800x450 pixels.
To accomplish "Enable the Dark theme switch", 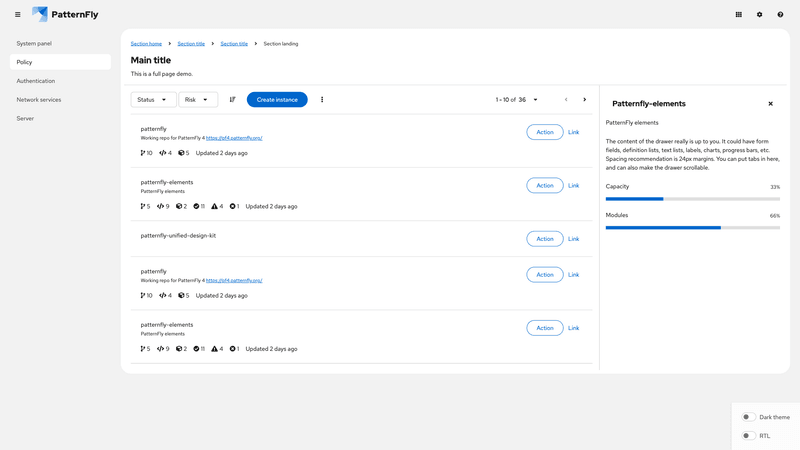I will point(748,417).
